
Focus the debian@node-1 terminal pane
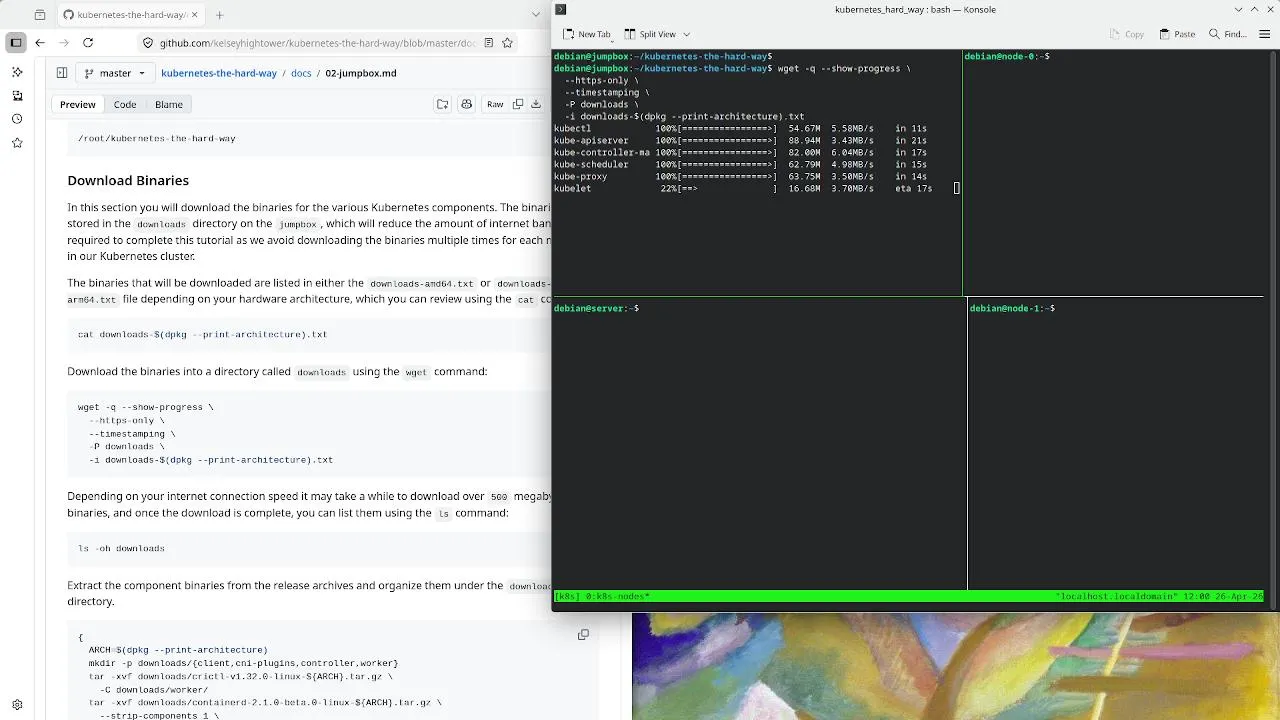(x=1116, y=446)
